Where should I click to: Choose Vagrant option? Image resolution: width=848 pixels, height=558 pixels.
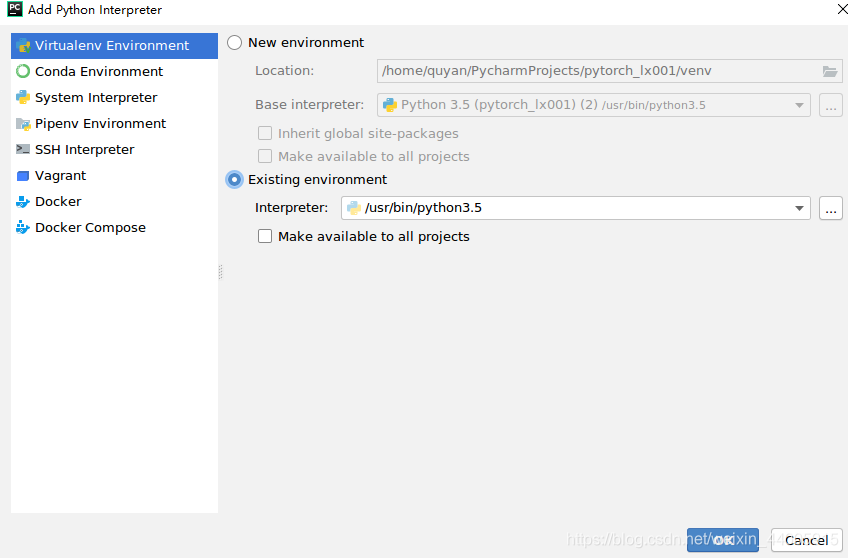pos(114,175)
